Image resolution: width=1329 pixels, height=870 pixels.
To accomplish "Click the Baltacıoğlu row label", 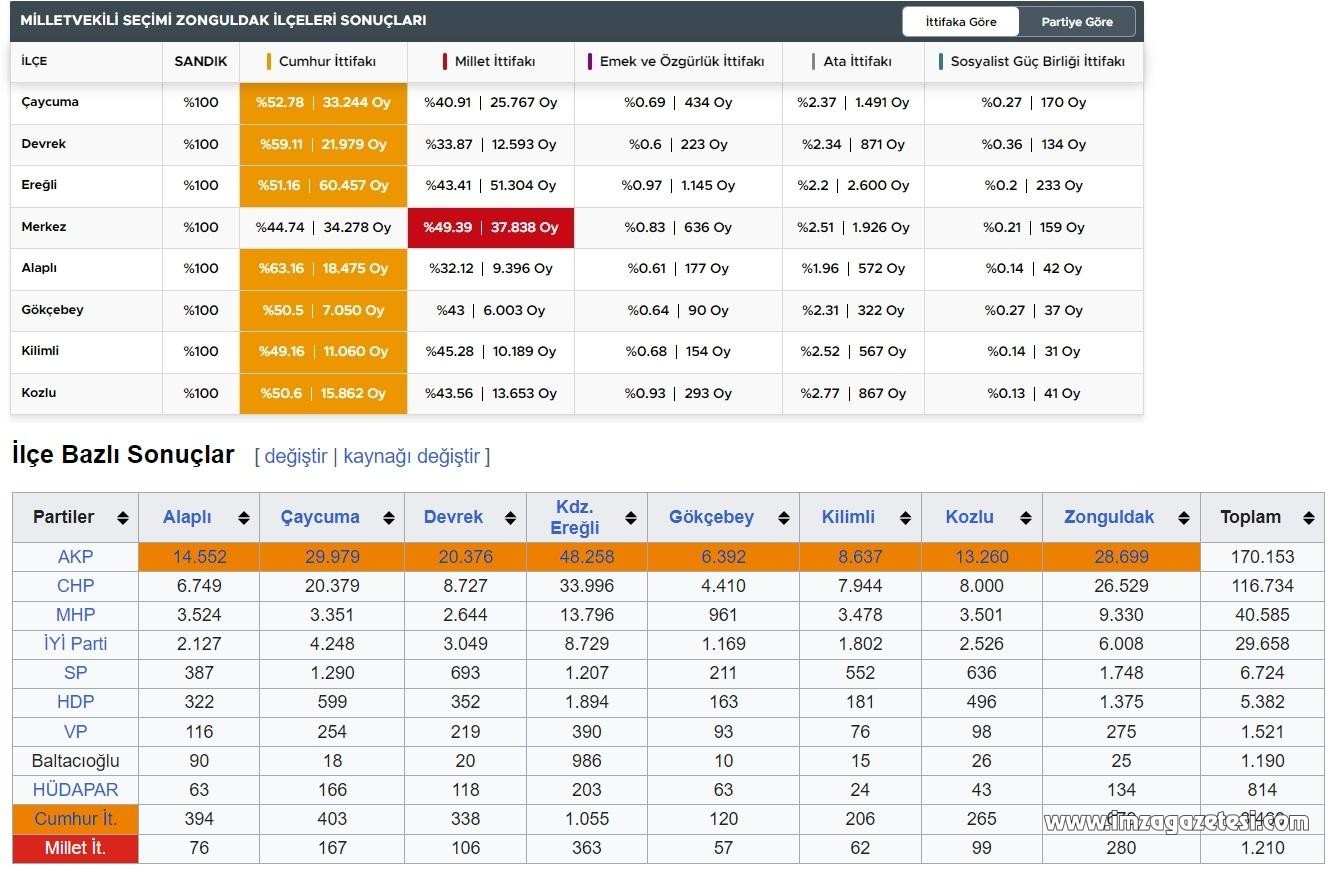I will (75, 760).
